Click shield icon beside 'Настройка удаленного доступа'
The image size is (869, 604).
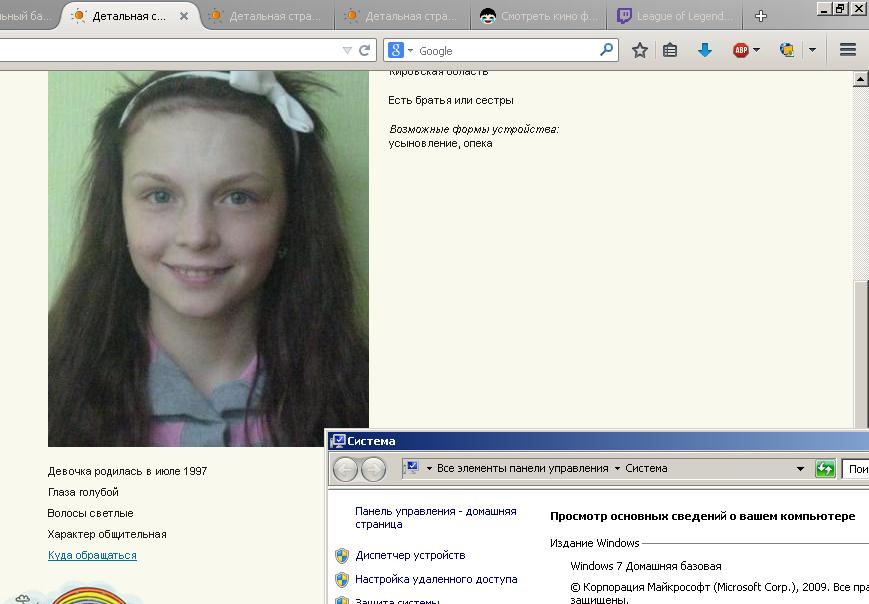(342, 580)
